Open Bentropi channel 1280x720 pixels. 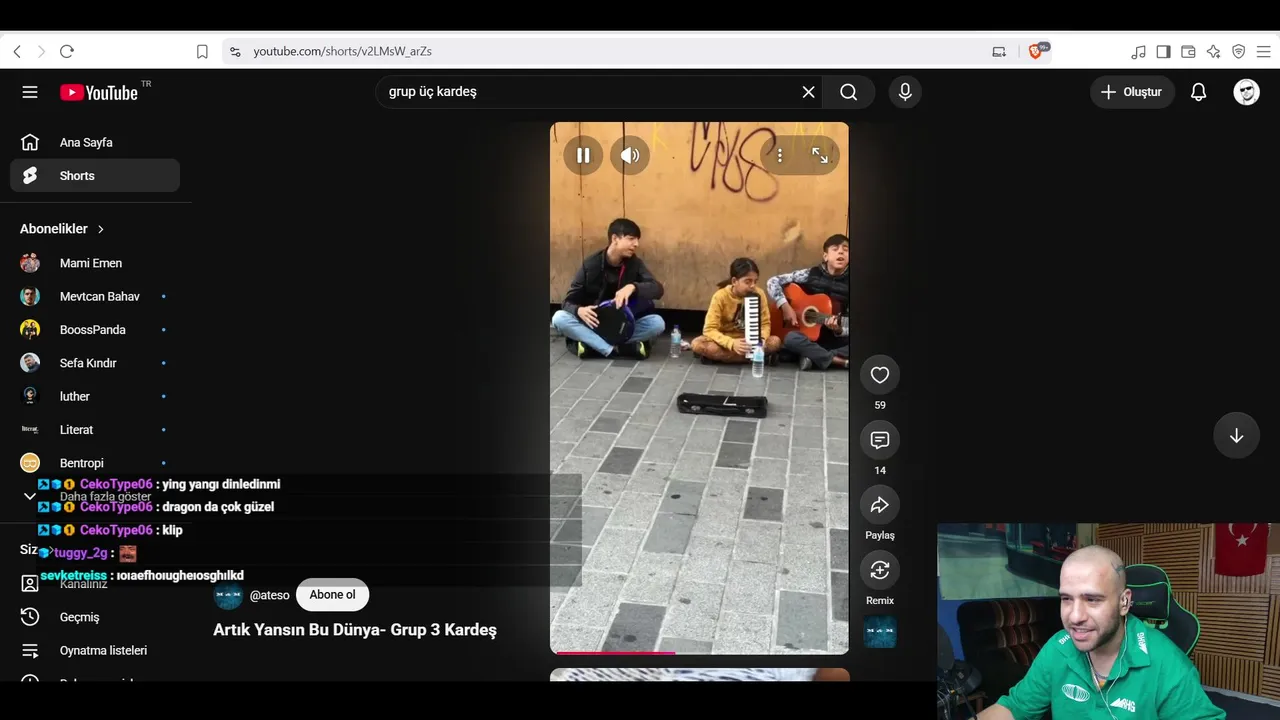(95, 463)
